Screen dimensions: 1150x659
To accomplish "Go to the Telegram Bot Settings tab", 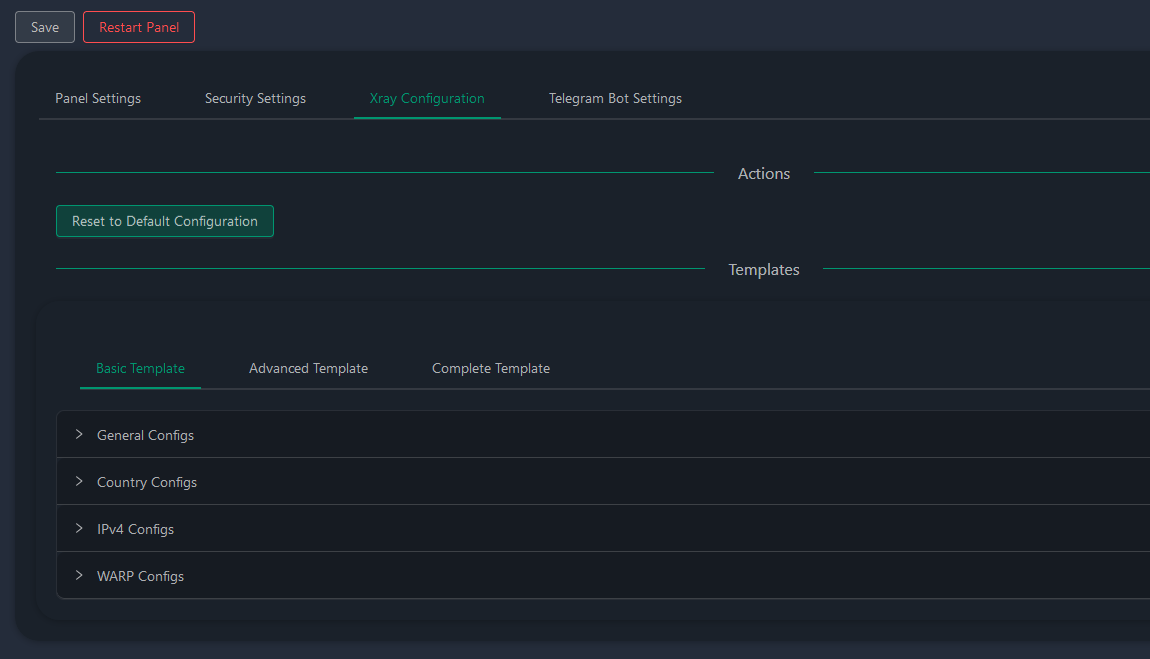I will coord(615,98).
